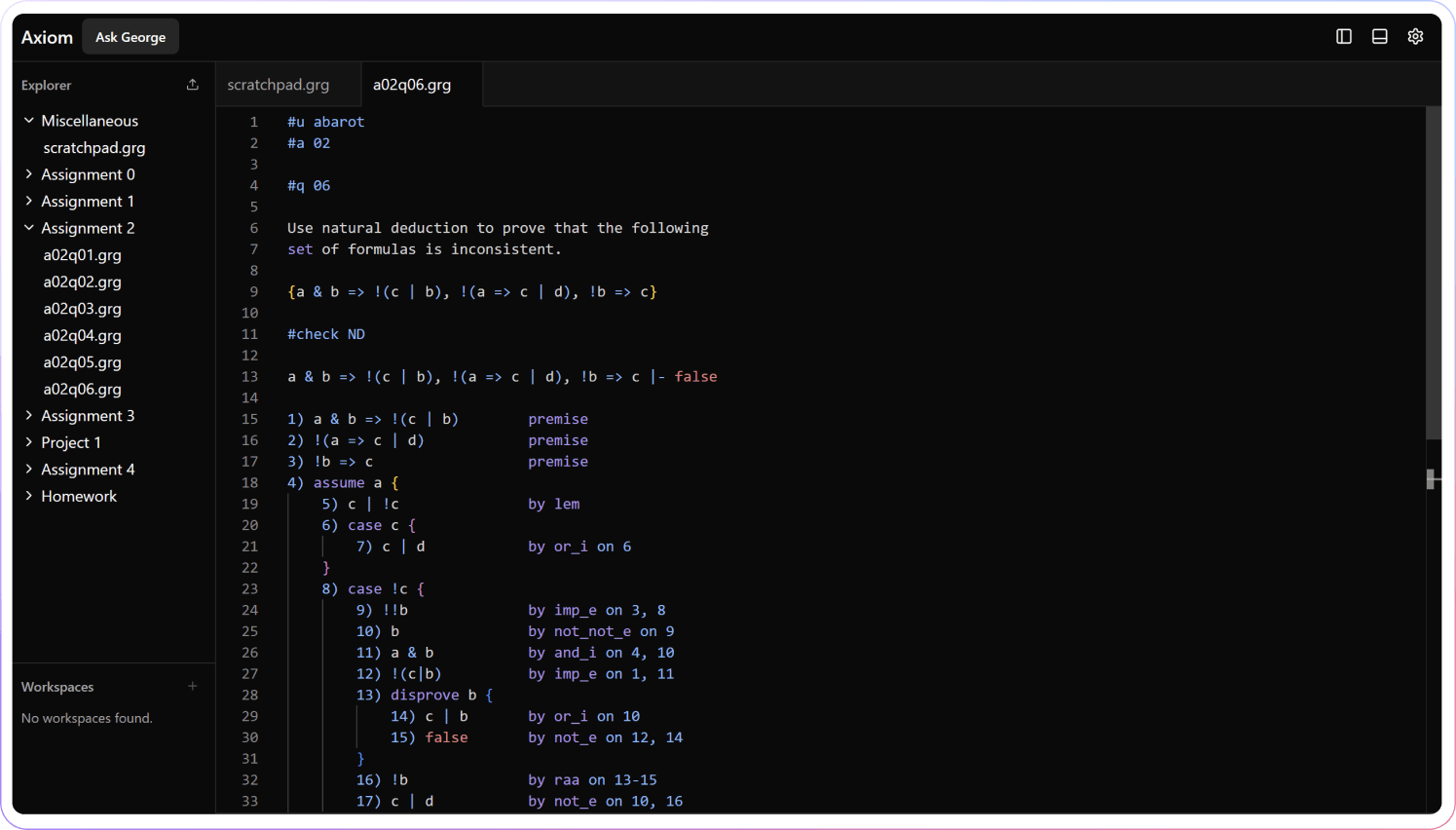This screenshot has width=1456, height=830.
Task: Expand the Assignment 3 folder
Action: point(88,416)
